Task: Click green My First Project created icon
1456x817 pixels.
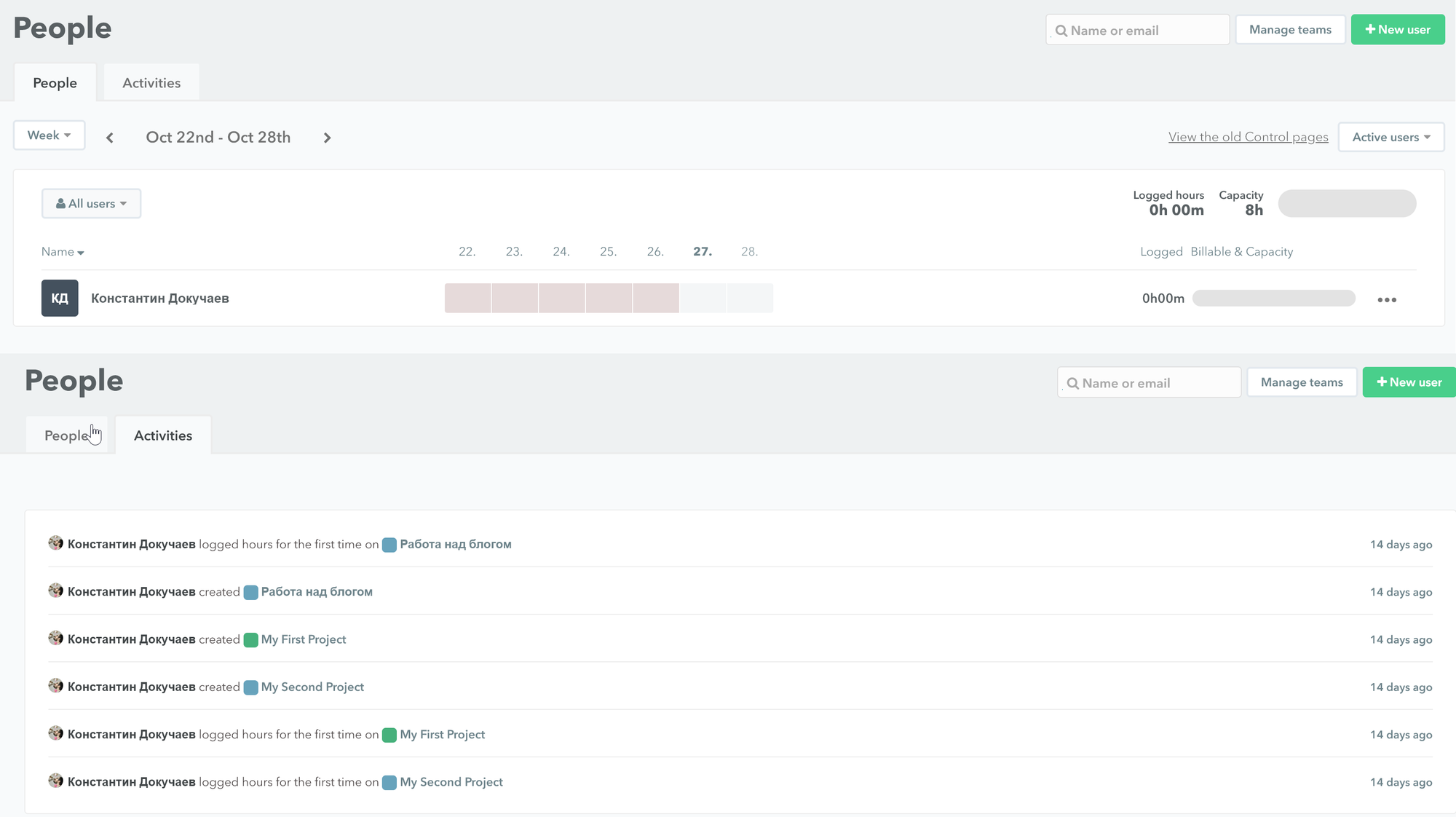Action: click(x=250, y=640)
